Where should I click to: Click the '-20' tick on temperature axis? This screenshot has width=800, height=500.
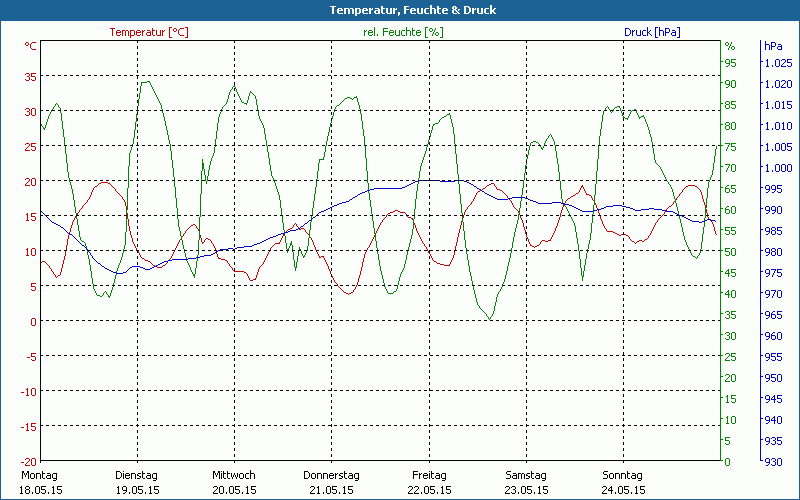[29, 461]
